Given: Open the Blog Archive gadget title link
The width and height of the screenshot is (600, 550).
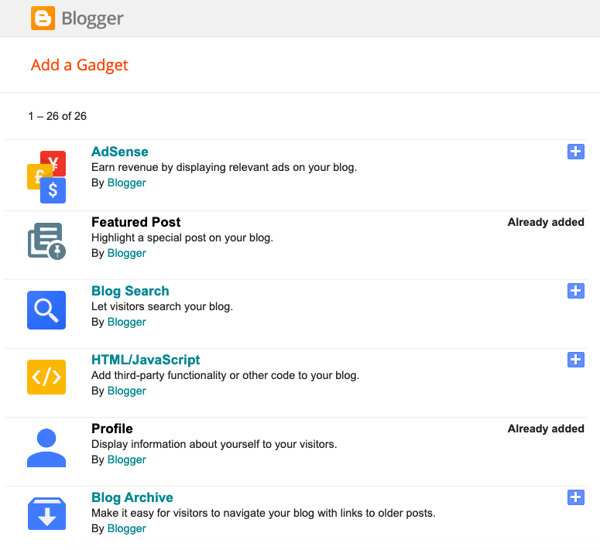Looking at the screenshot, I should click(x=132, y=498).
